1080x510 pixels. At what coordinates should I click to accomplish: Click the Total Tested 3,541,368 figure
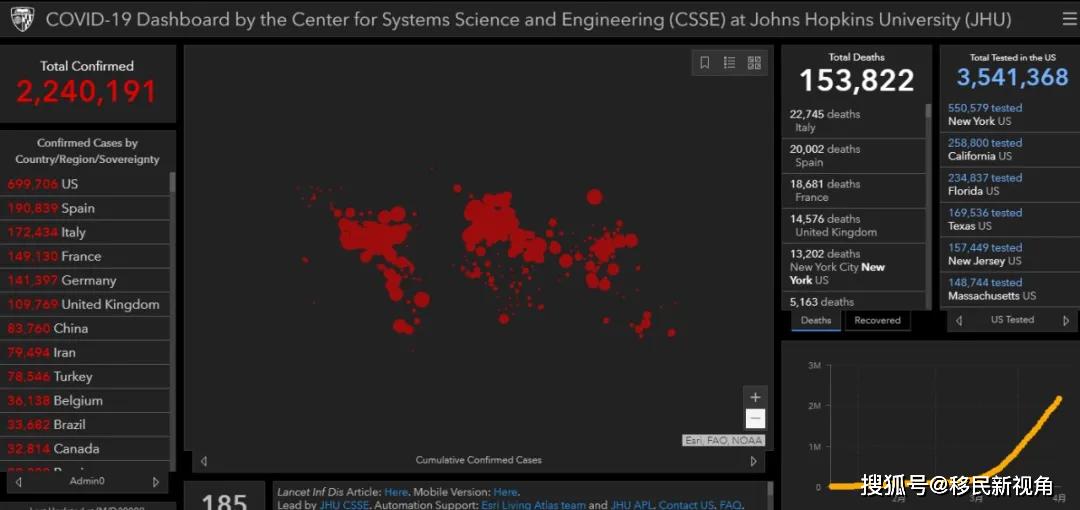click(x=1012, y=76)
